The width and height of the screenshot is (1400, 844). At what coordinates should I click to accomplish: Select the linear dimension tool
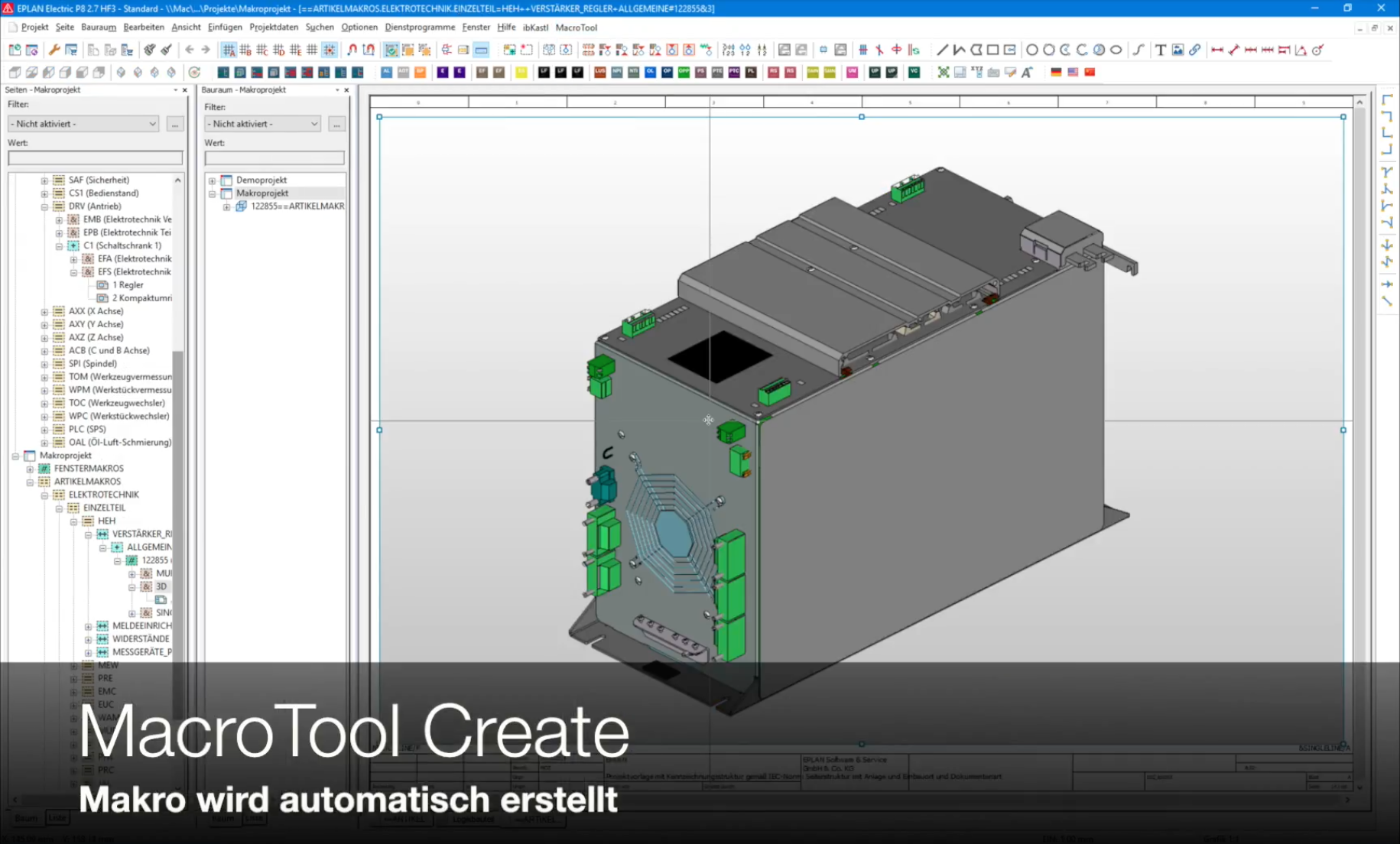tap(1217, 50)
